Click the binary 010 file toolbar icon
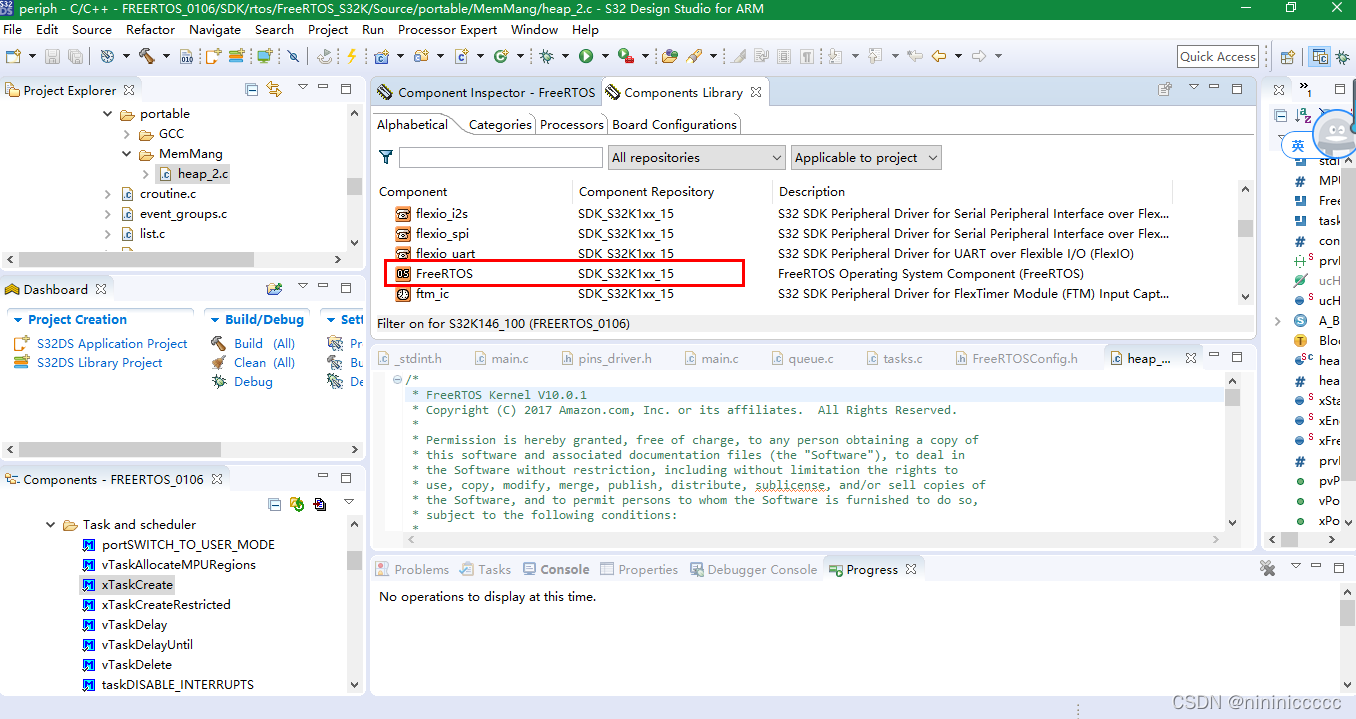Image resolution: width=1356 pixels, height=719 pixels. pyautogui.click(x=186, y=56)
